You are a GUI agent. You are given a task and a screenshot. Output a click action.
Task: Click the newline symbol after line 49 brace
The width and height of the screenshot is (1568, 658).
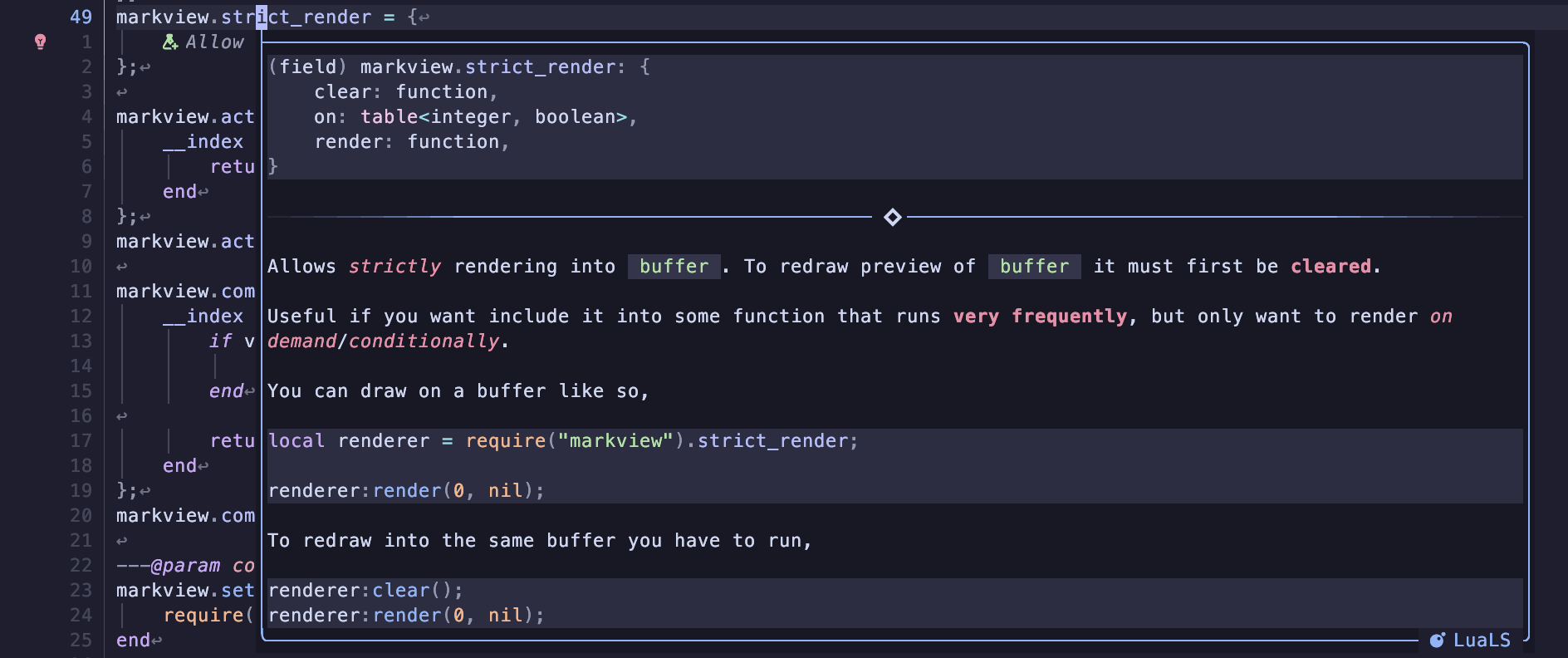[424, 17]
